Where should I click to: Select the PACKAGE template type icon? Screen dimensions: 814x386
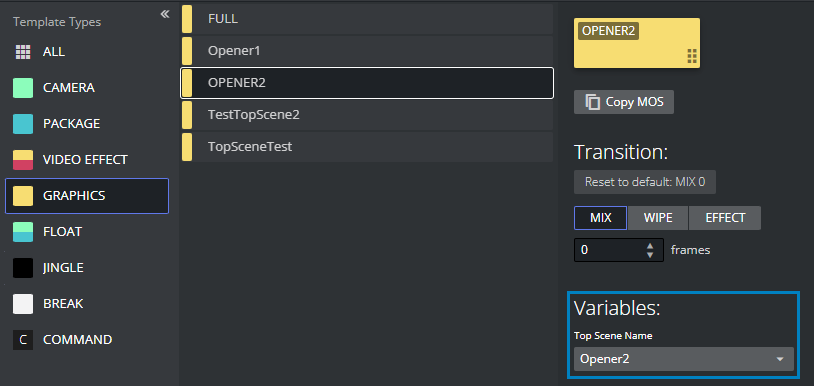(23, 124)
